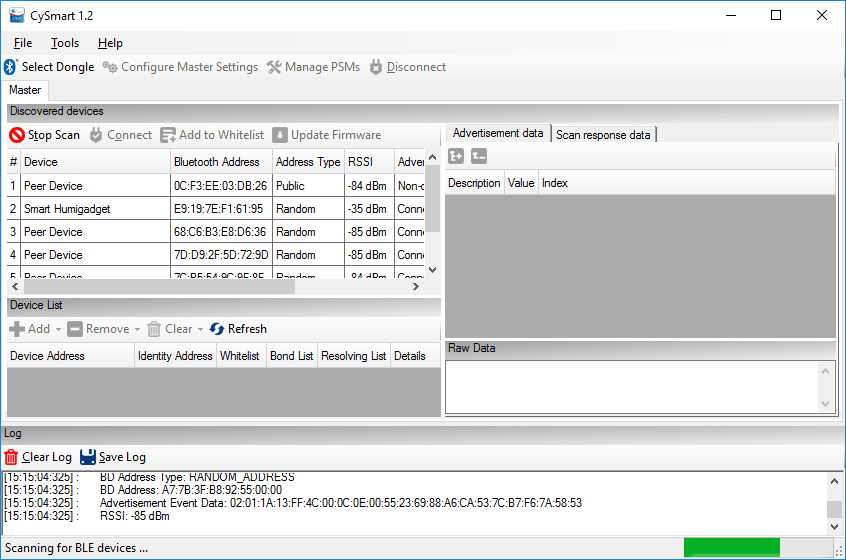Sort by RSSI column header
This screenshot has height=560, width=846.
(369, 162)
